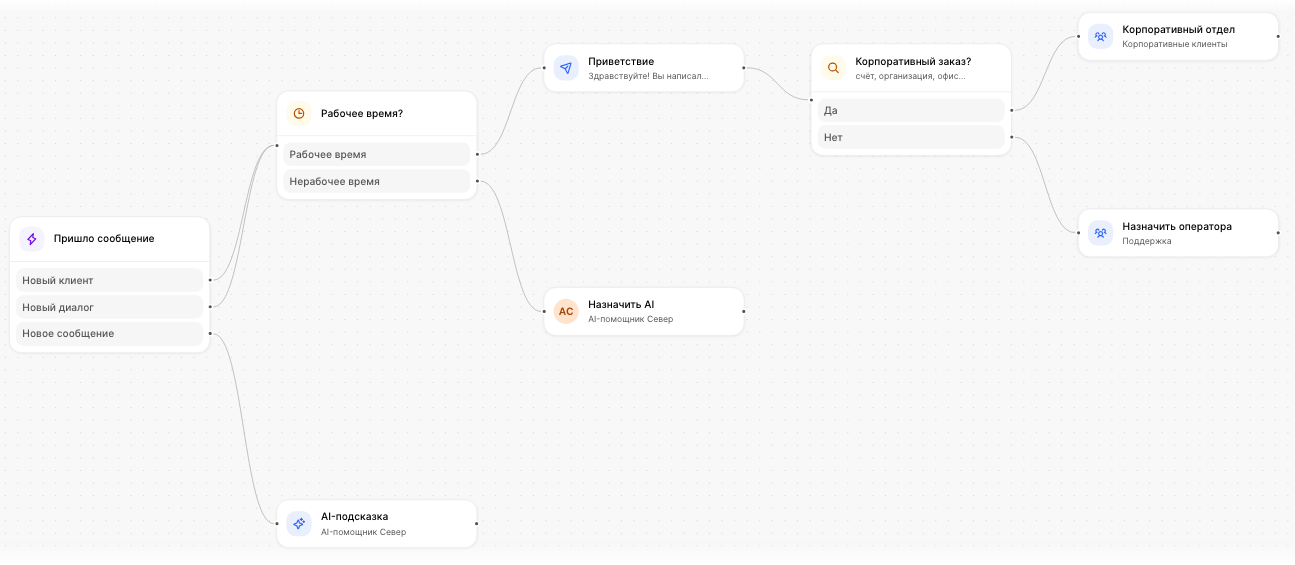Click the magnifier icon in 'Корпоративный заказ?'
Viewport: 1295px width, 565px height.
coord(833,68)
